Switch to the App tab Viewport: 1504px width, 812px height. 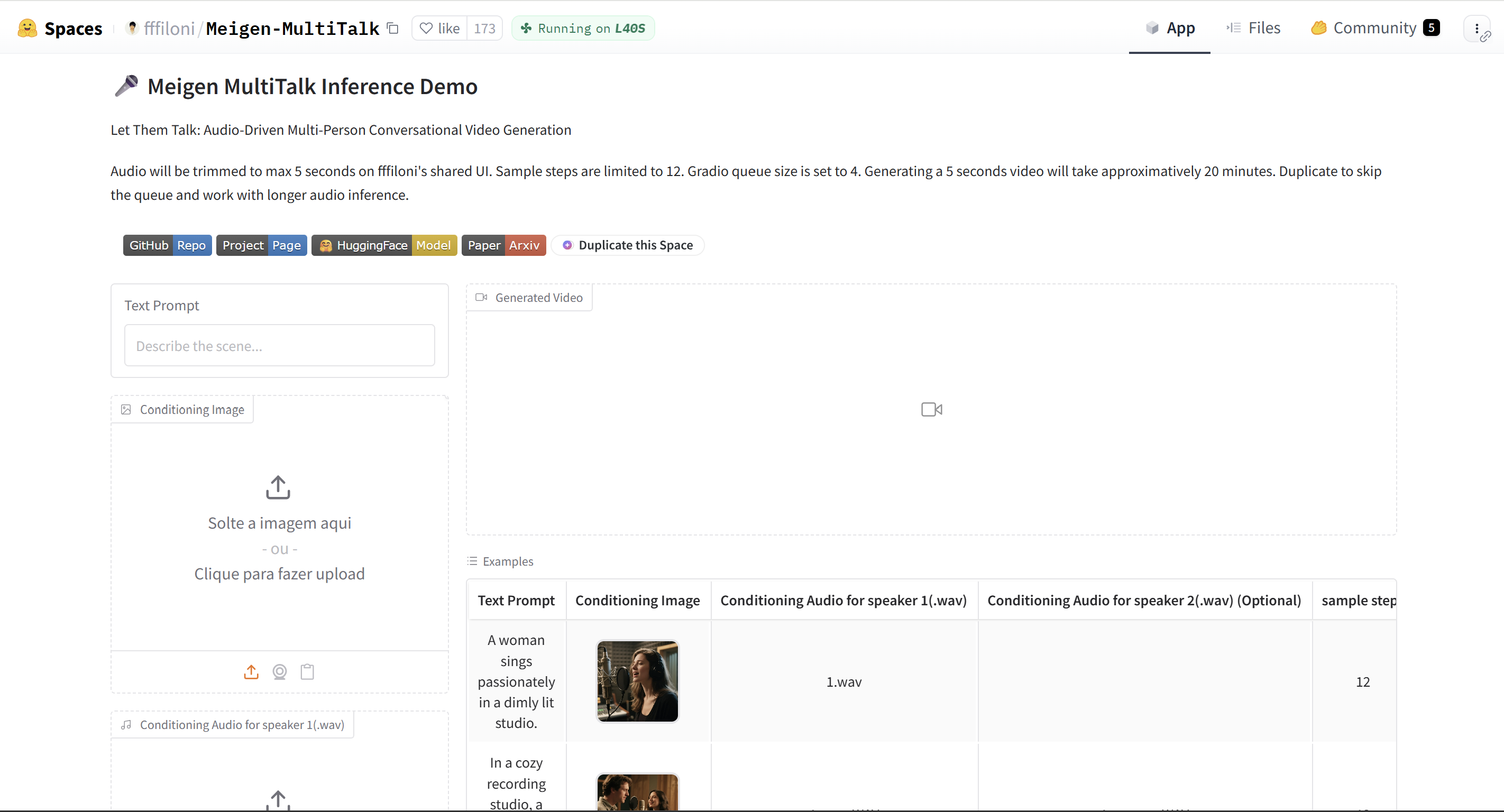click(1169, 28)
